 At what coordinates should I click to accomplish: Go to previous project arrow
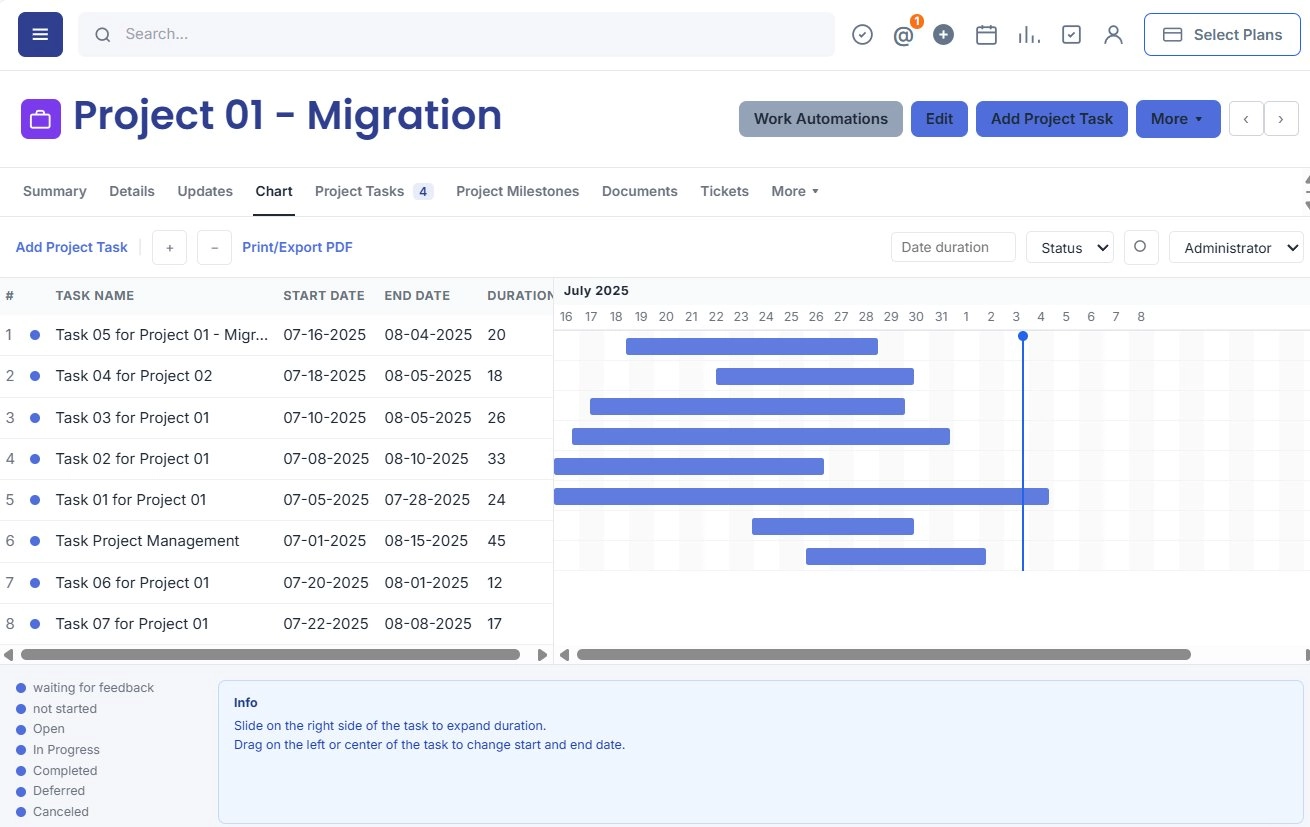click(1246, 119)
